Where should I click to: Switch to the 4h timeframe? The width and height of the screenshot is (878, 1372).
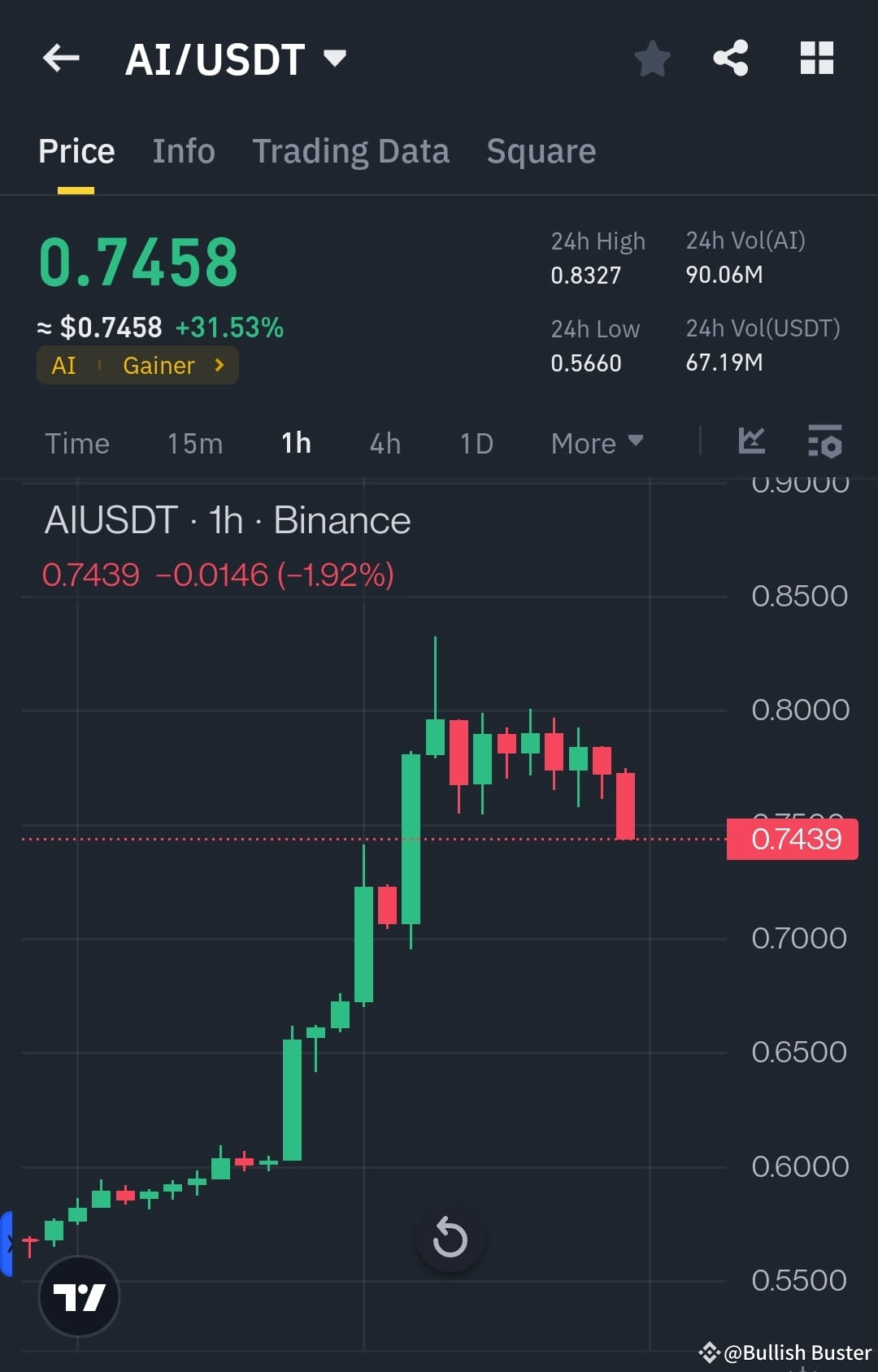click(x=384, y=443)
